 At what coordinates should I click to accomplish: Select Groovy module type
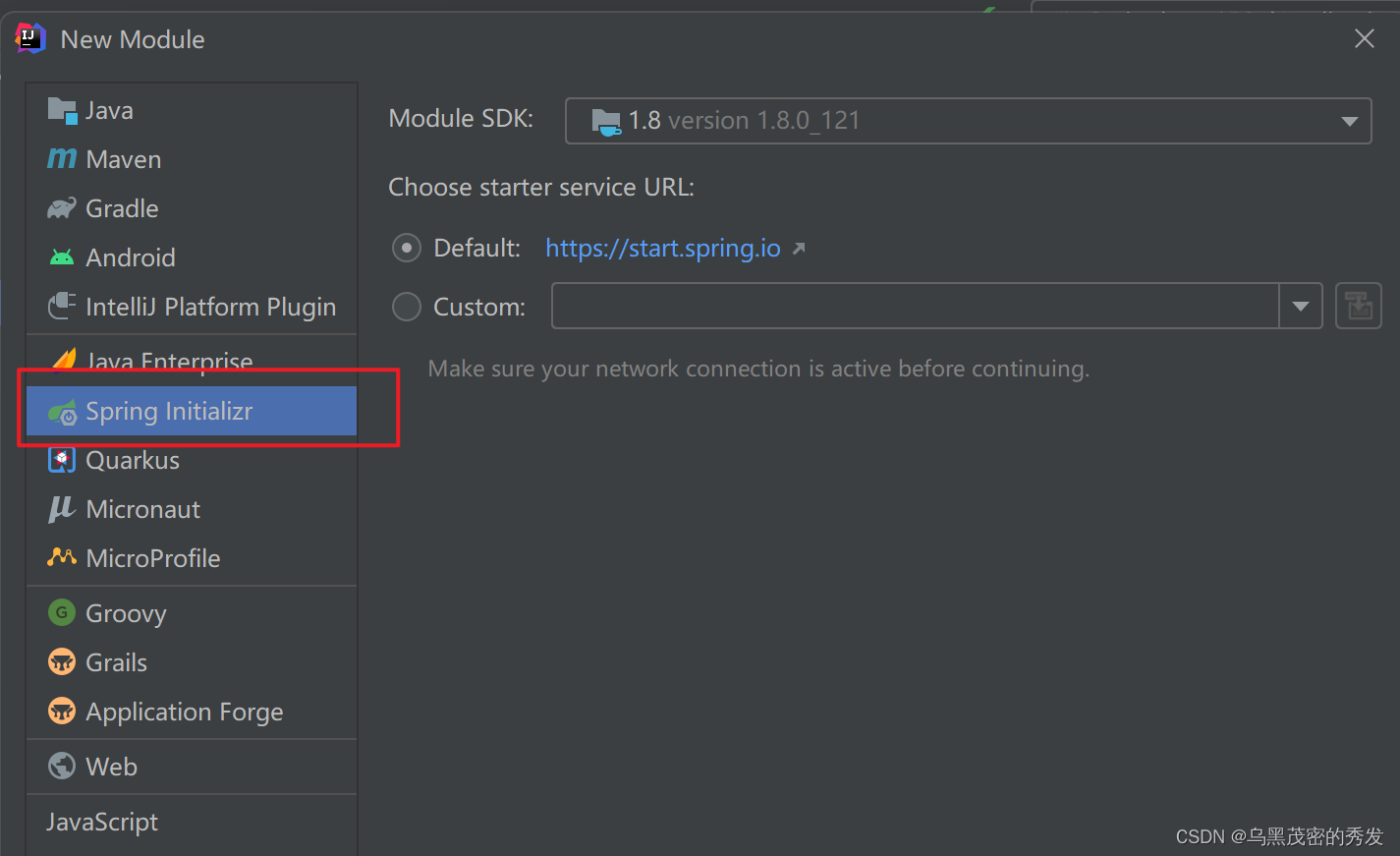coord(192,613)
